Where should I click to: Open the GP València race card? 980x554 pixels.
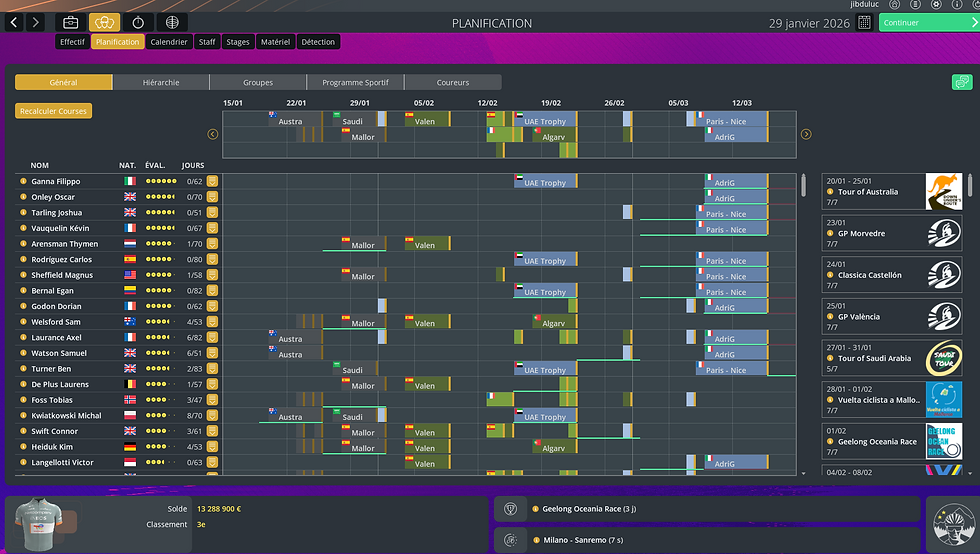(x=892, y=316)
